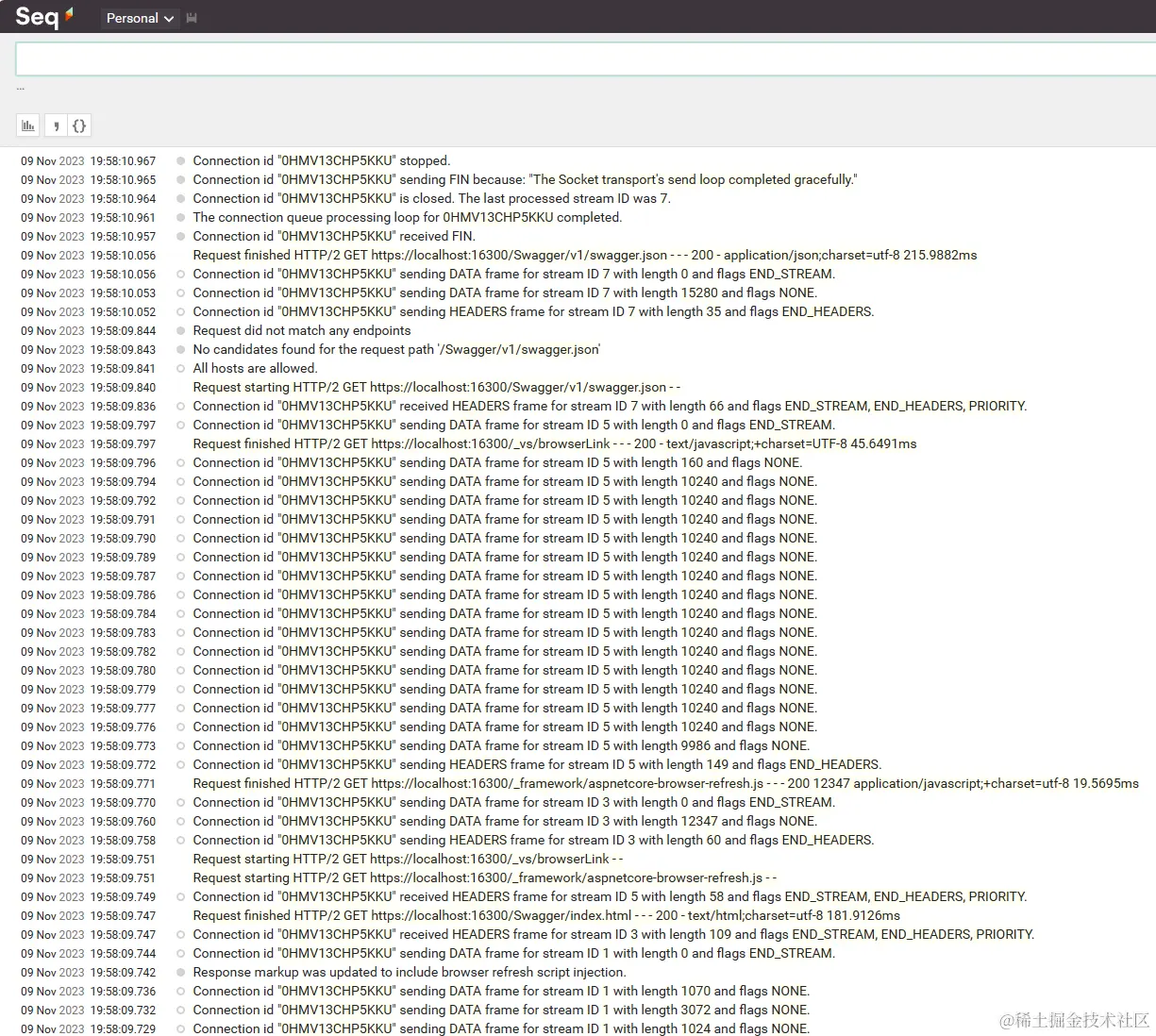The image size is (1156, 1036).
Task: Click the timestamp 19:58:09.780
Action: pos(124,671)
